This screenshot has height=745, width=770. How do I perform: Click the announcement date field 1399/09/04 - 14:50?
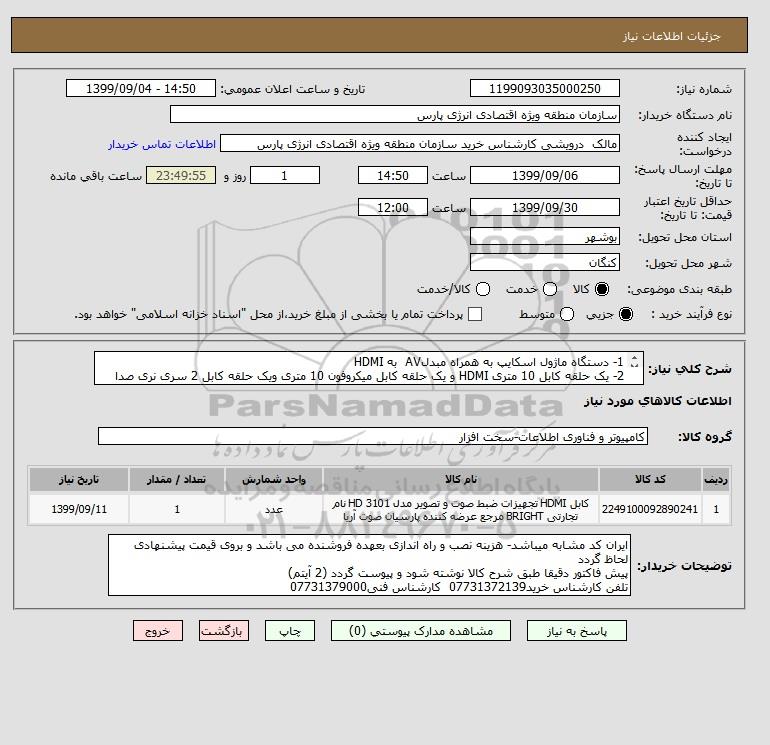click(x=141, y=88)
